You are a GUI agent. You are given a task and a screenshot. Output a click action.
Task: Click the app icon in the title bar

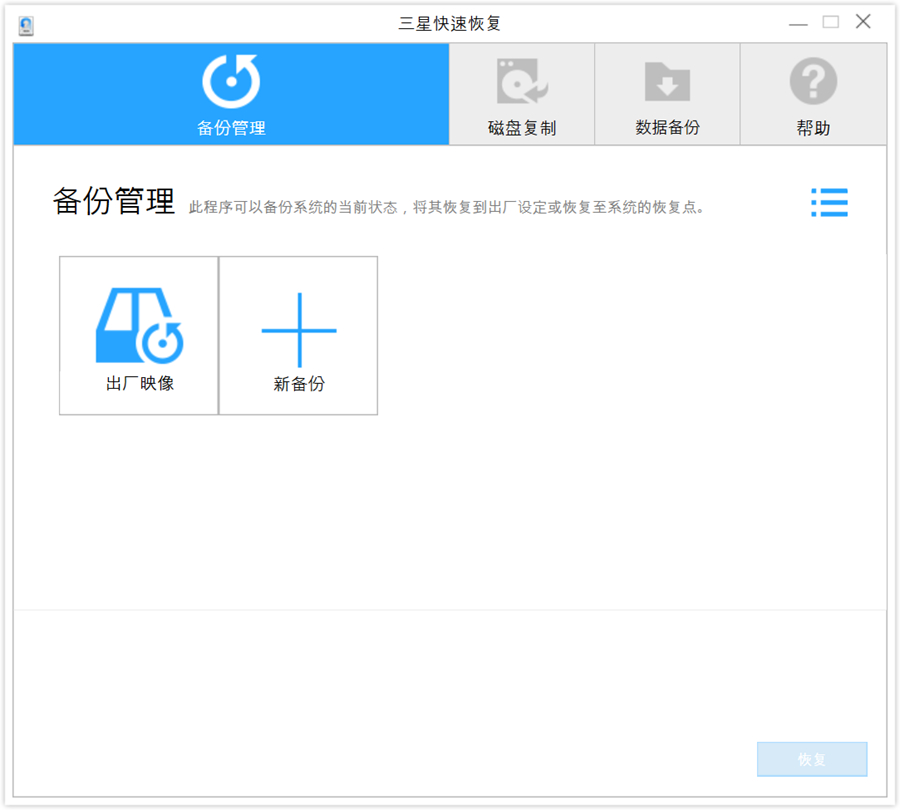tap(25, 25)
